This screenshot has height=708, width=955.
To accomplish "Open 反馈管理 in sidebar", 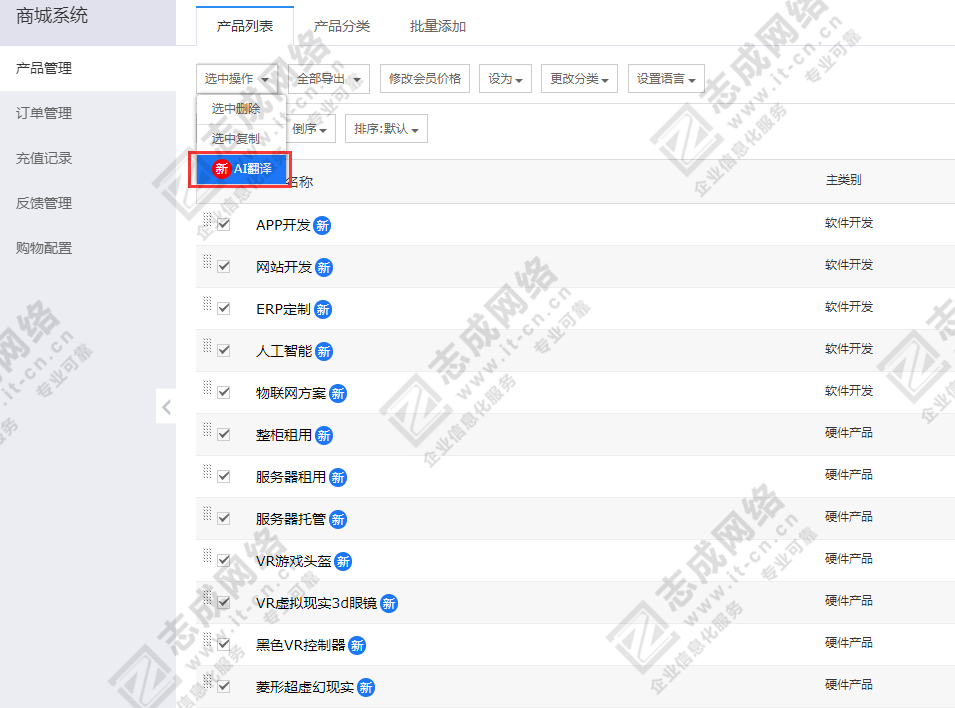I will [x=88, y=204].
